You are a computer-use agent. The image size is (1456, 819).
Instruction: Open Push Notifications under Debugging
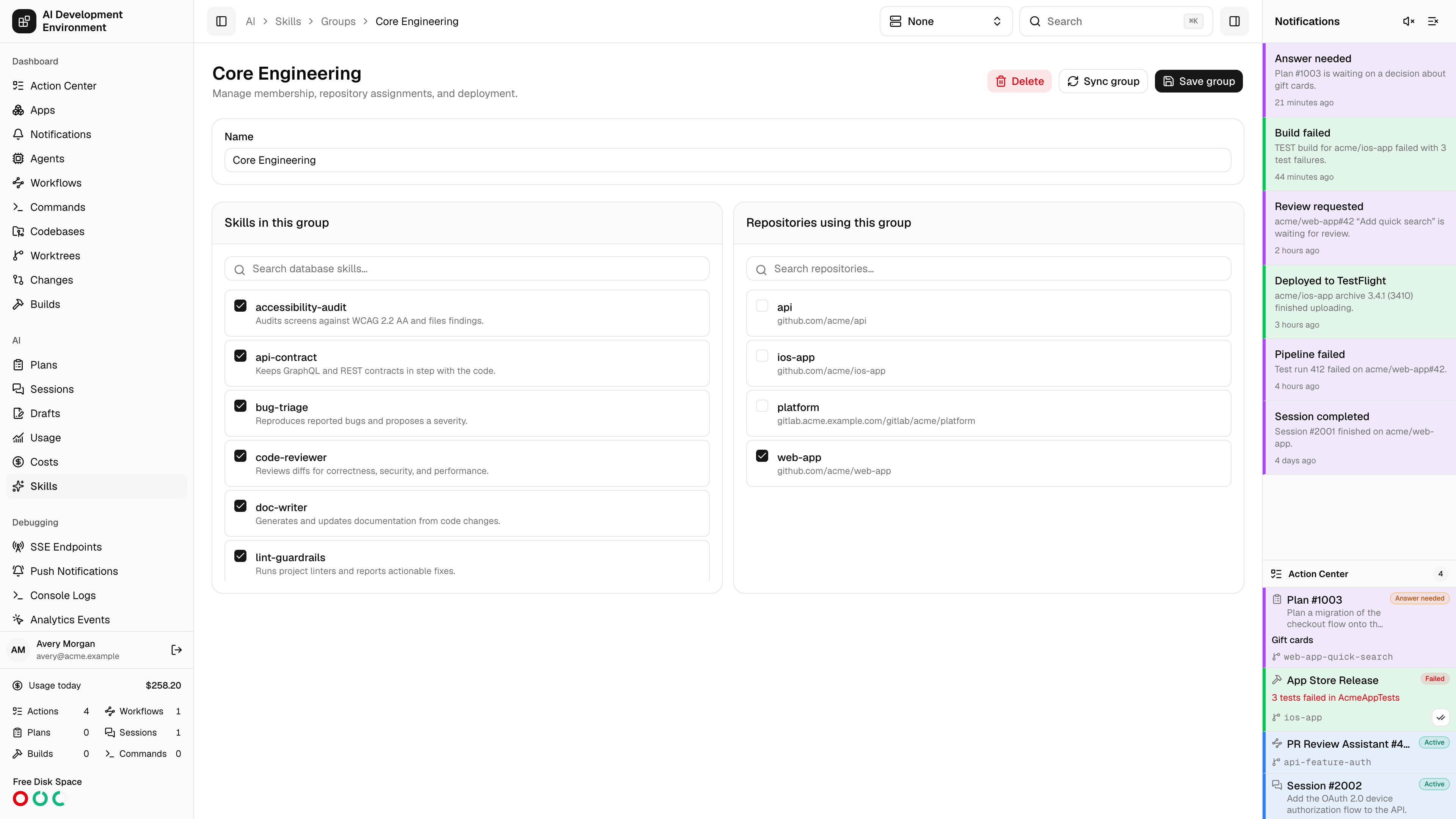[x=97, y=571]
